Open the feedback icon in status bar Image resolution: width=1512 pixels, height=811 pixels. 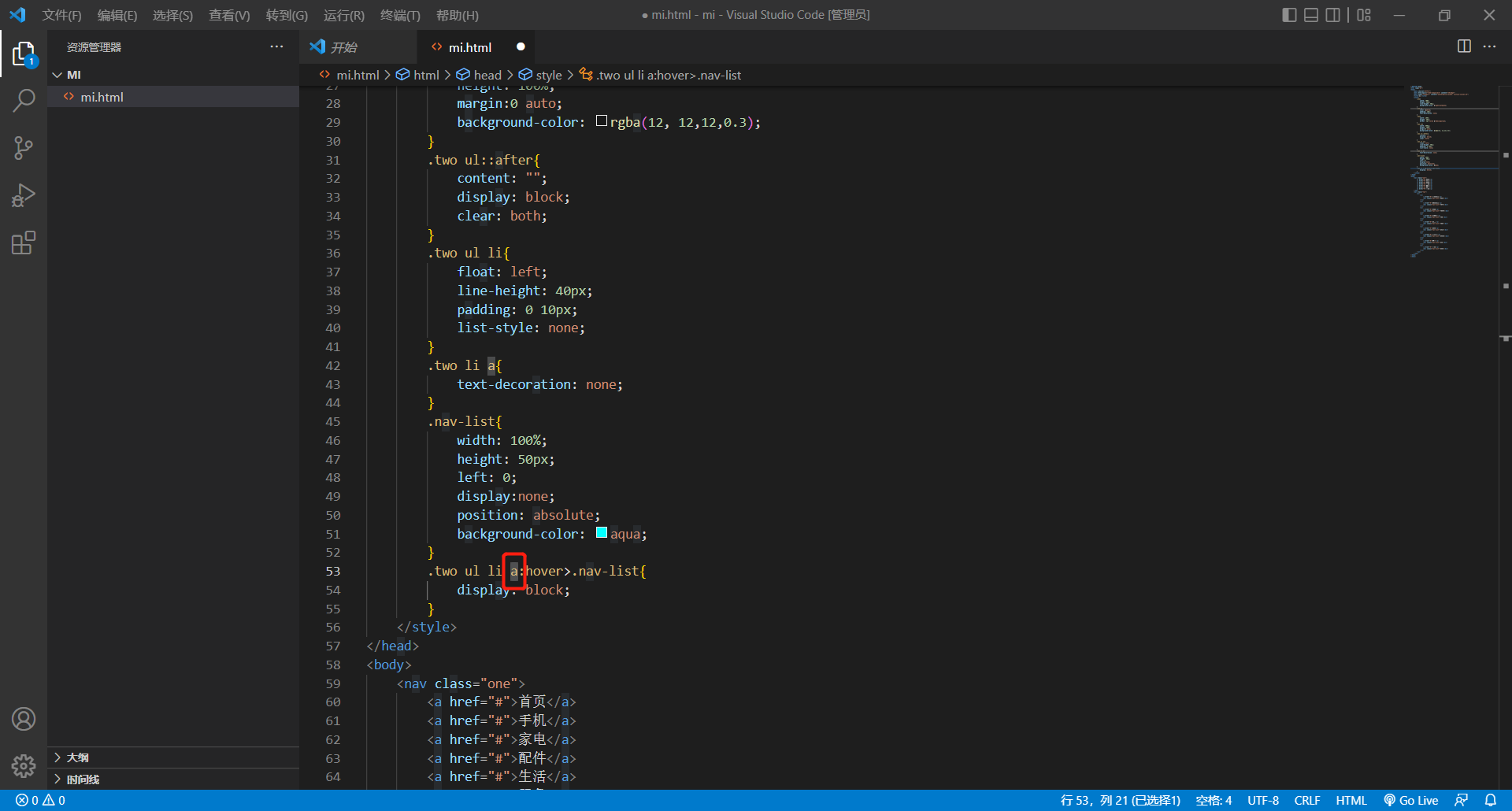tap(1462, 800)
